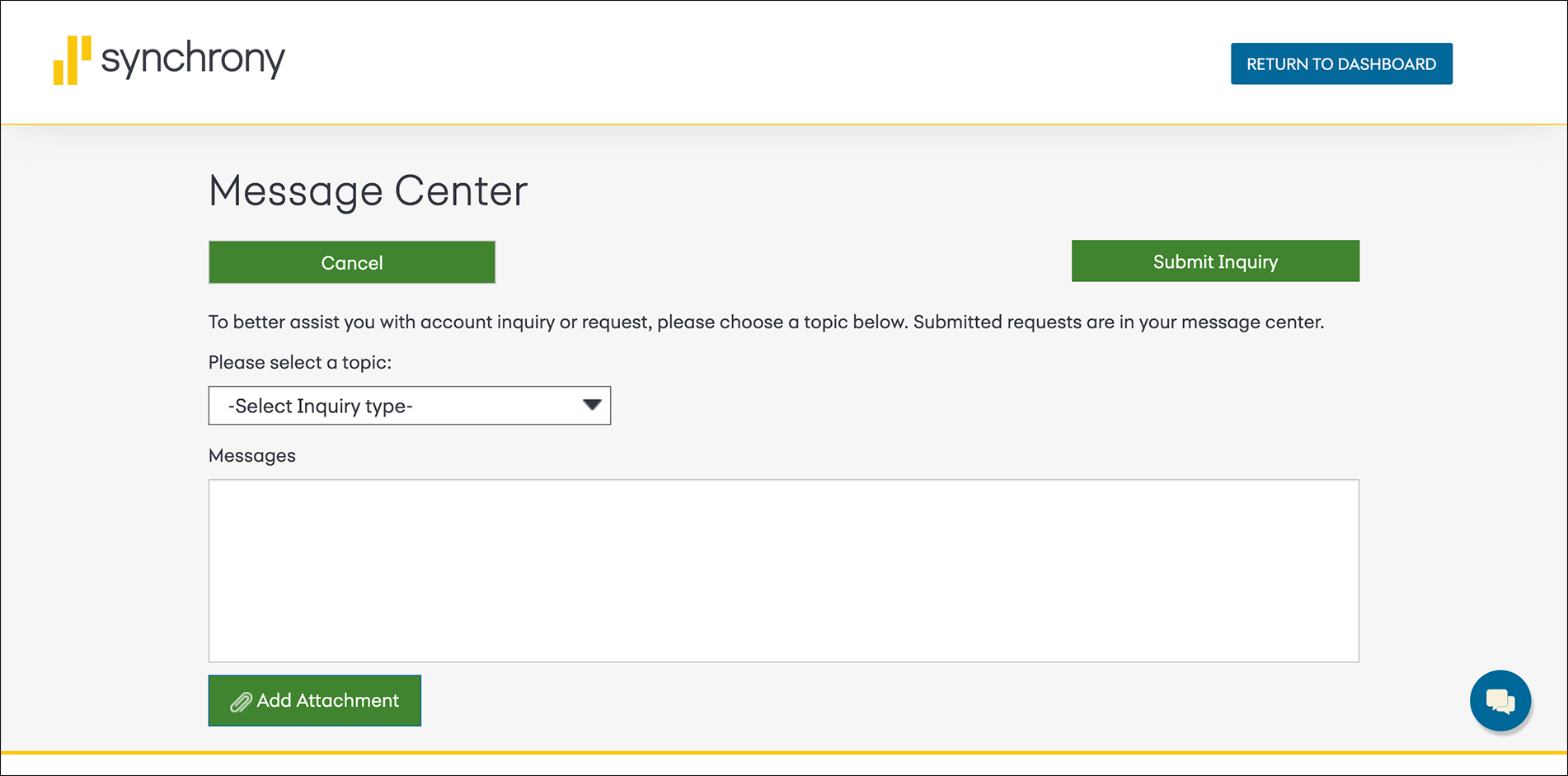The height and width of the screenshot is (776, 1568).
Task: Click the synchrony wordmark in the header
Action: pos(193,59)
